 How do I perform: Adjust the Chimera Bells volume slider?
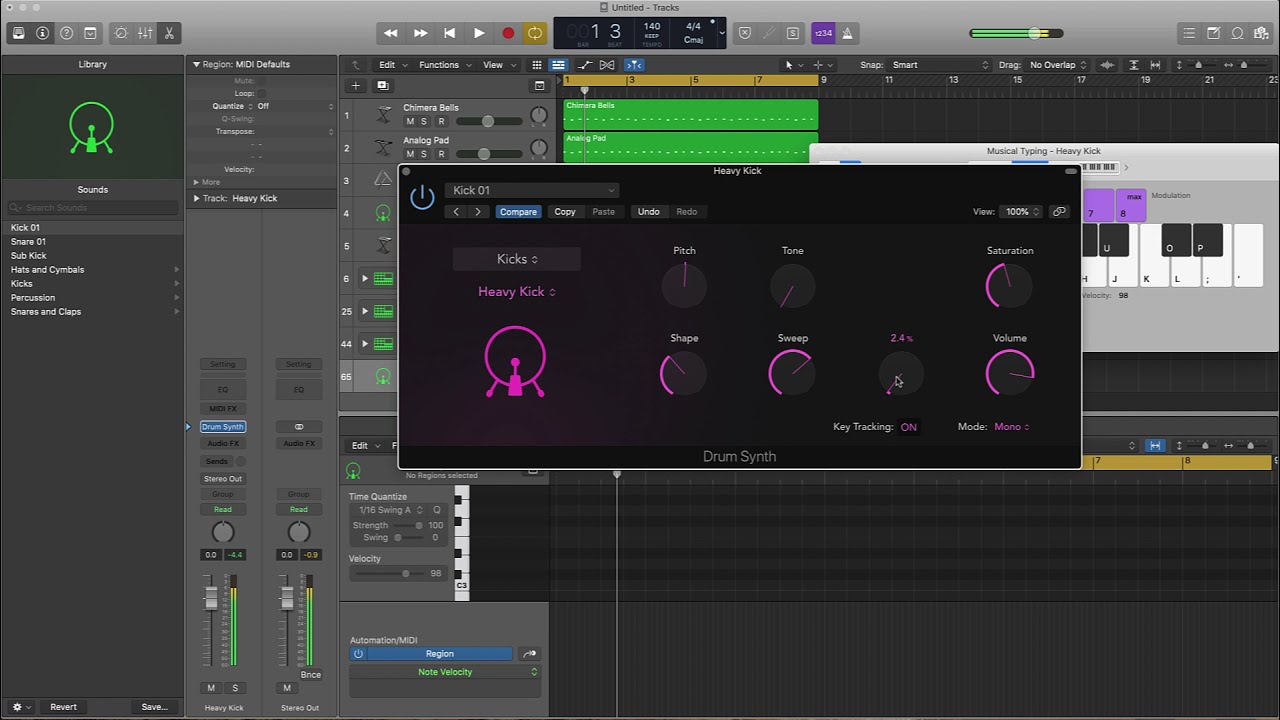[489, 121]
